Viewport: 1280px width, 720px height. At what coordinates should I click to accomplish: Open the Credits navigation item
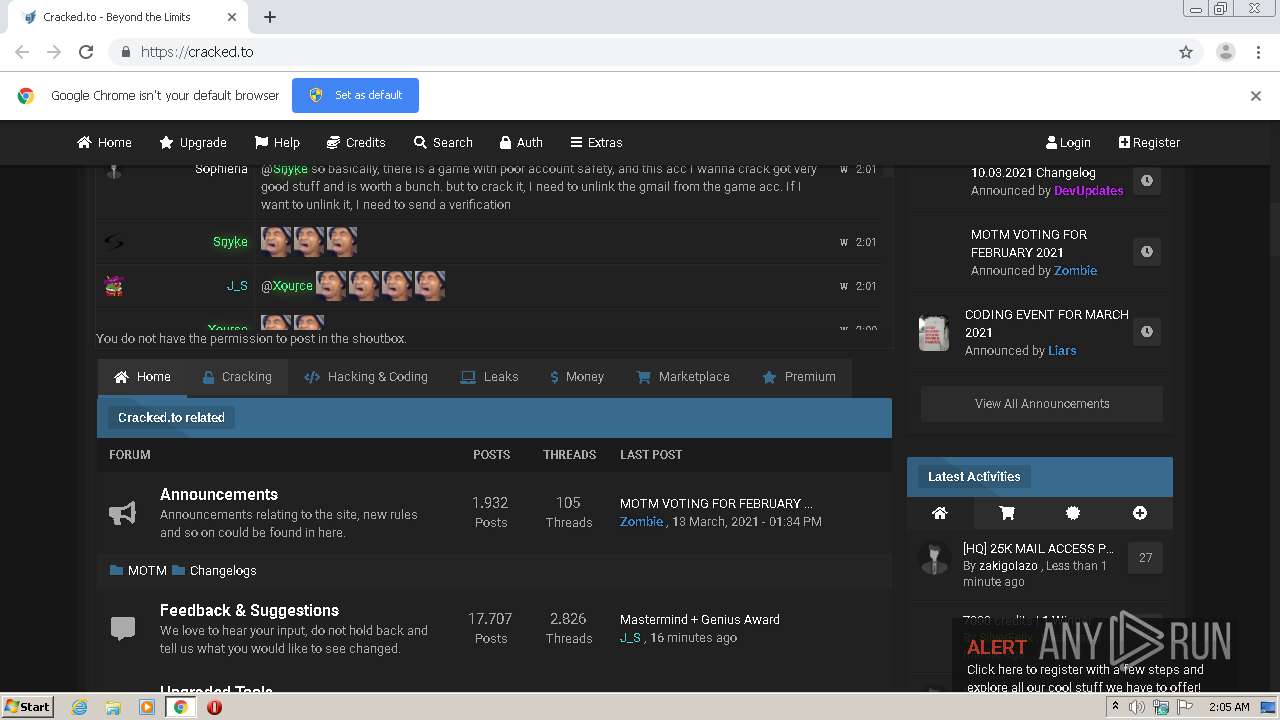pyautogui.click(x=356, y=142)
